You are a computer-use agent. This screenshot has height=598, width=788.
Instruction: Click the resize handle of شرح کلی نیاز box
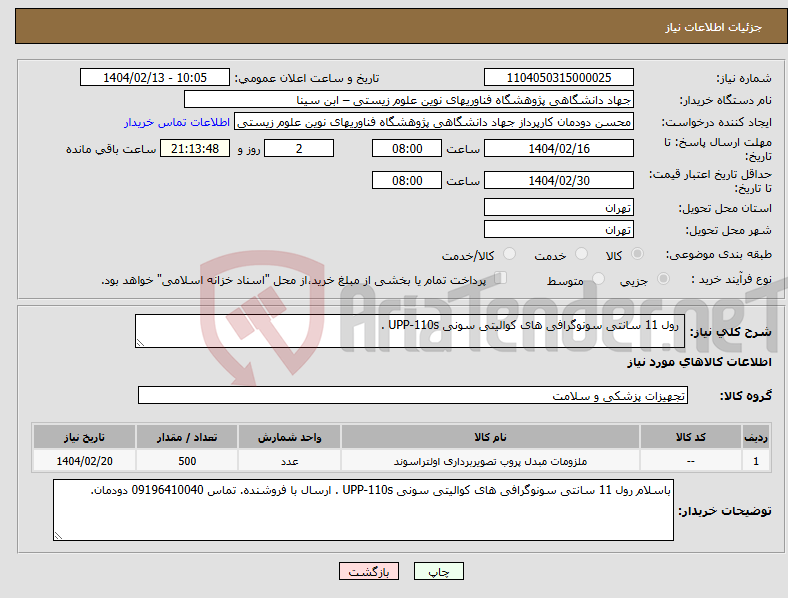140,343
